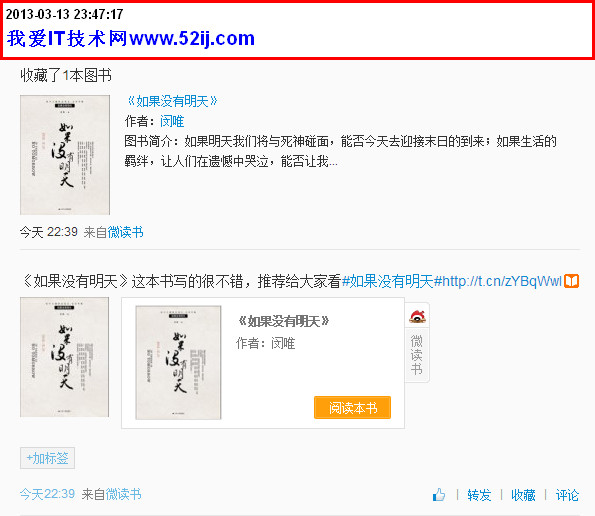595x516 pixels.
Task: Click the 我爱IT技术网 www.52ij.com header link
Action: pos(131,38)
